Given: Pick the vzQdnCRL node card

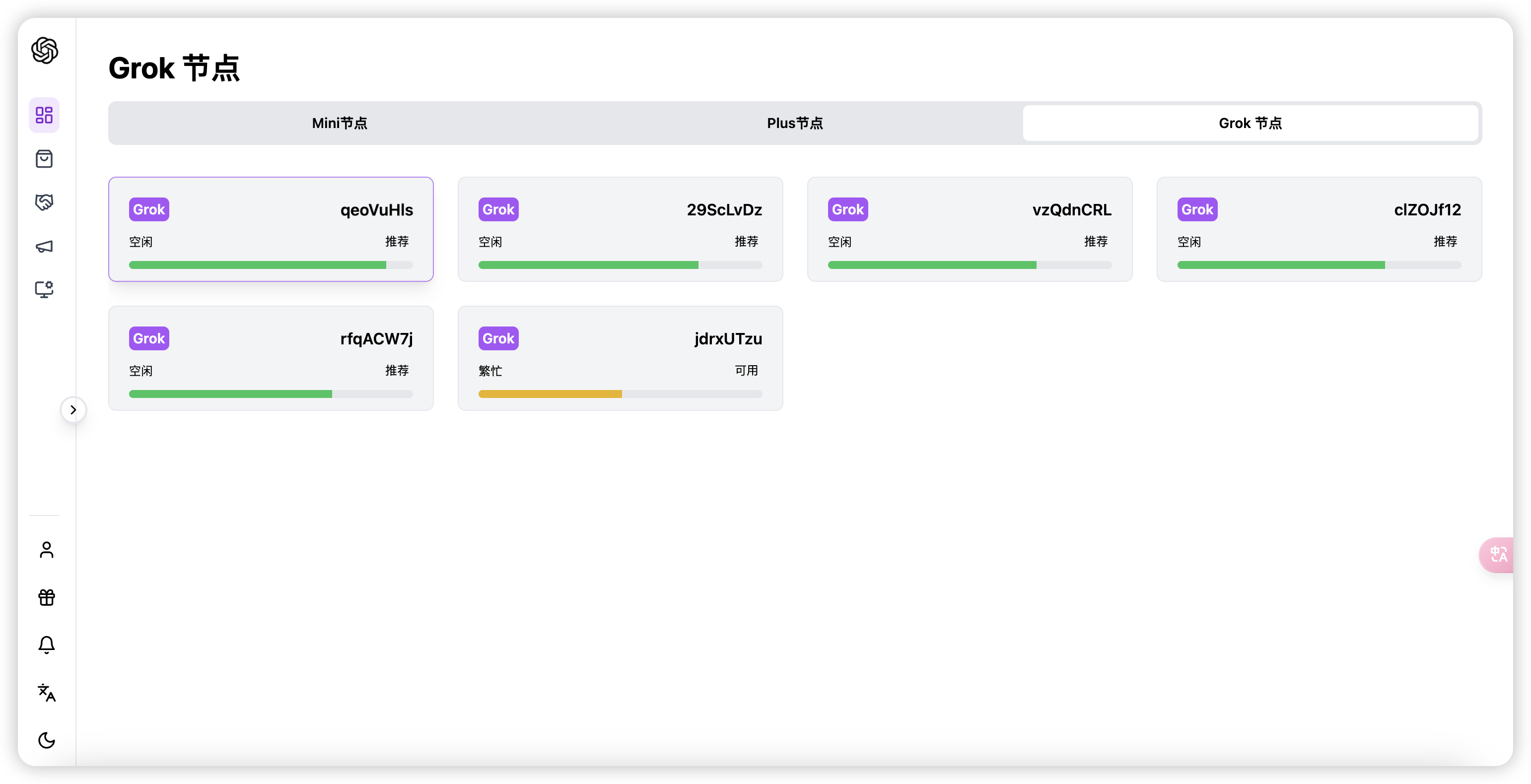Looking at the screenshot, I should (970, 229).
